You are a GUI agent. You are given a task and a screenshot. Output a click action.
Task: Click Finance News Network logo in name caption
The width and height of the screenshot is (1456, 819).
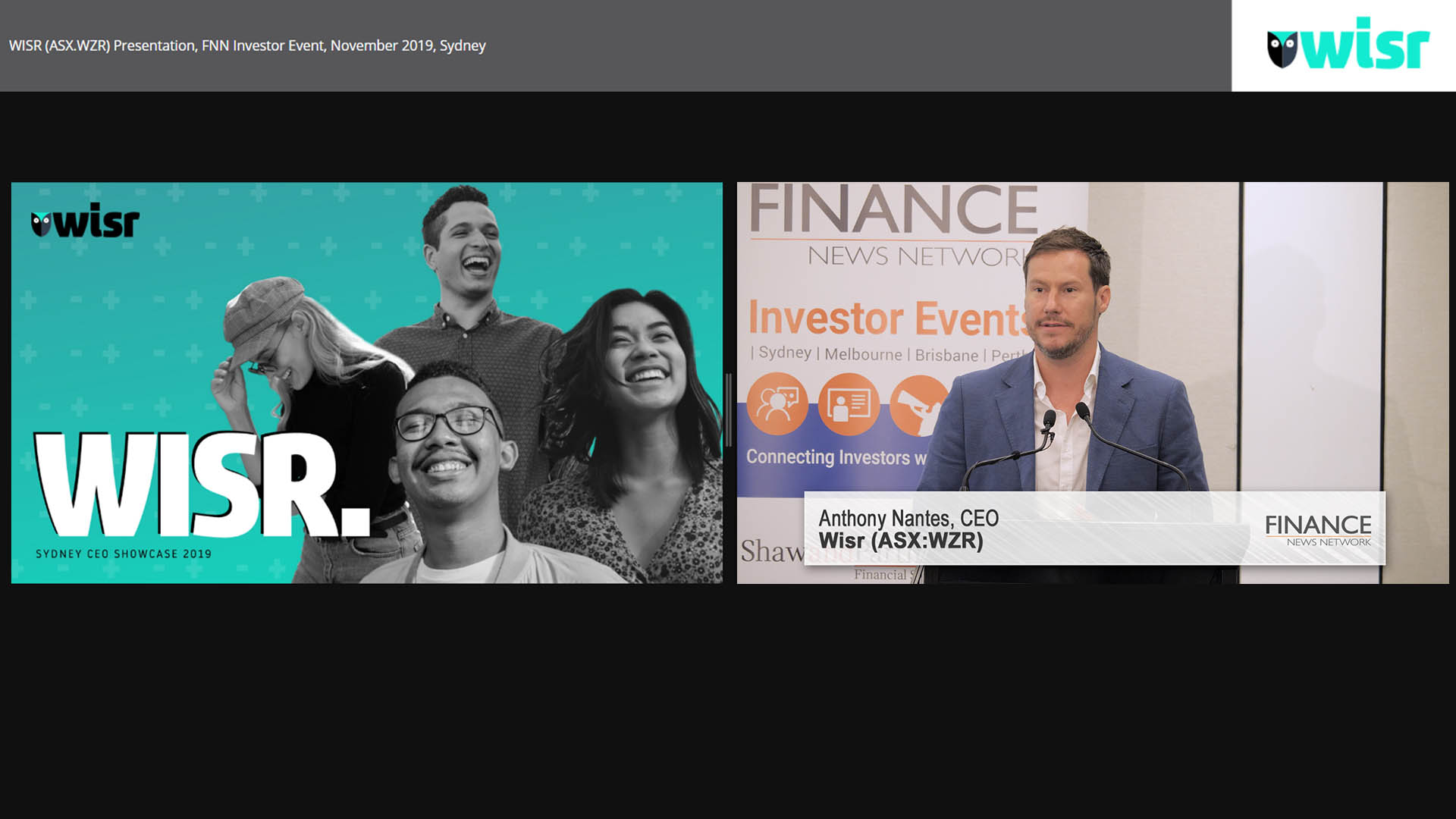(x=1318, y=529)
